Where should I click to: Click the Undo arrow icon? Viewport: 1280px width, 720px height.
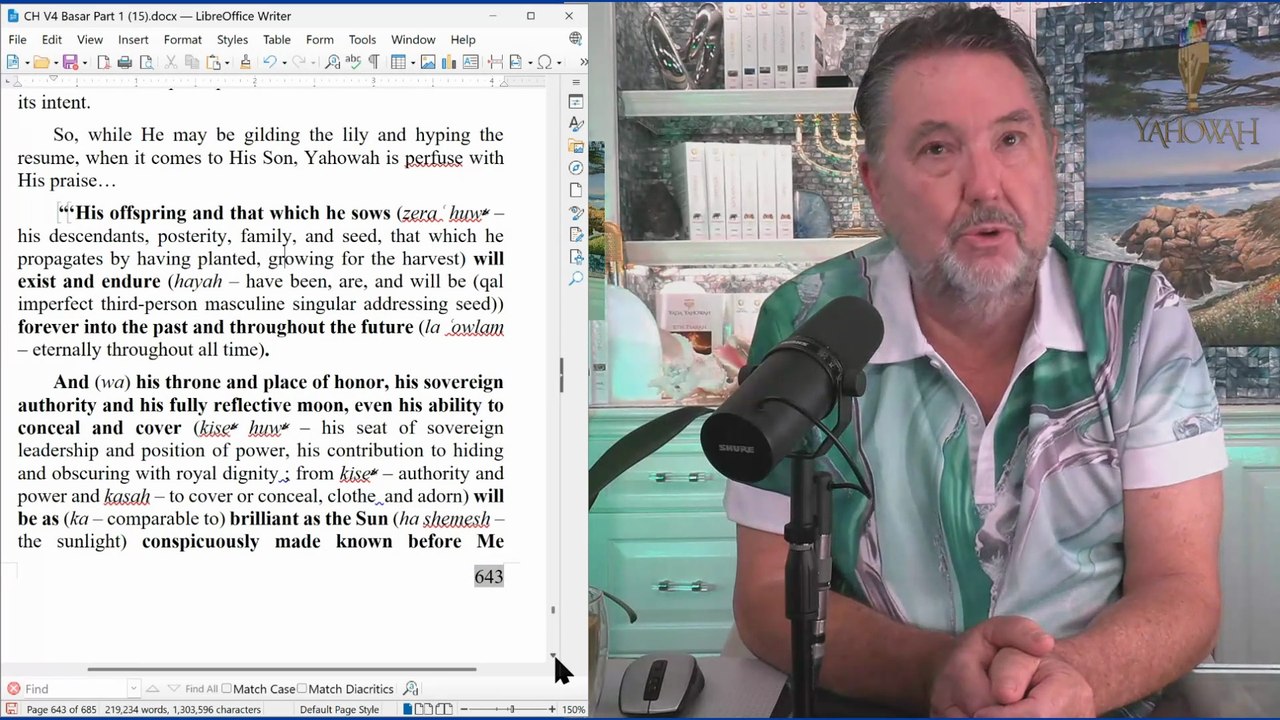[270, 62]
